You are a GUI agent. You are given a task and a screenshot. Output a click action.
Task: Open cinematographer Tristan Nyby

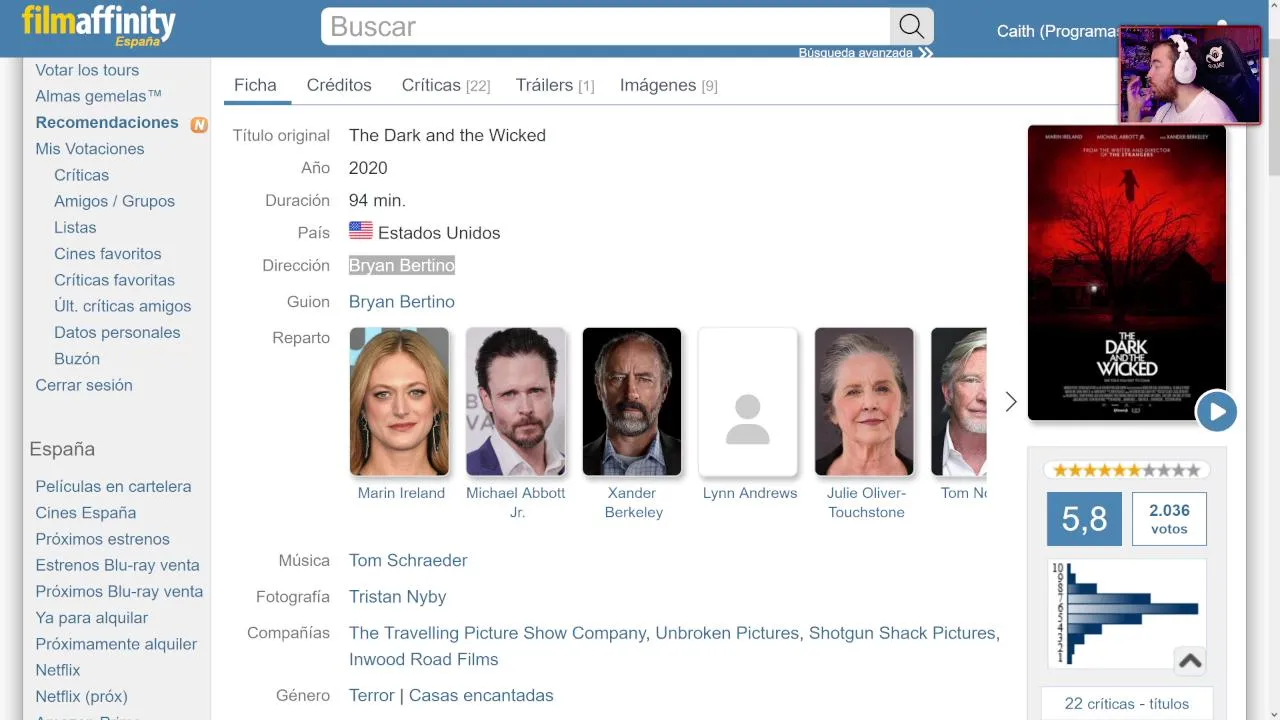[397, 597]
